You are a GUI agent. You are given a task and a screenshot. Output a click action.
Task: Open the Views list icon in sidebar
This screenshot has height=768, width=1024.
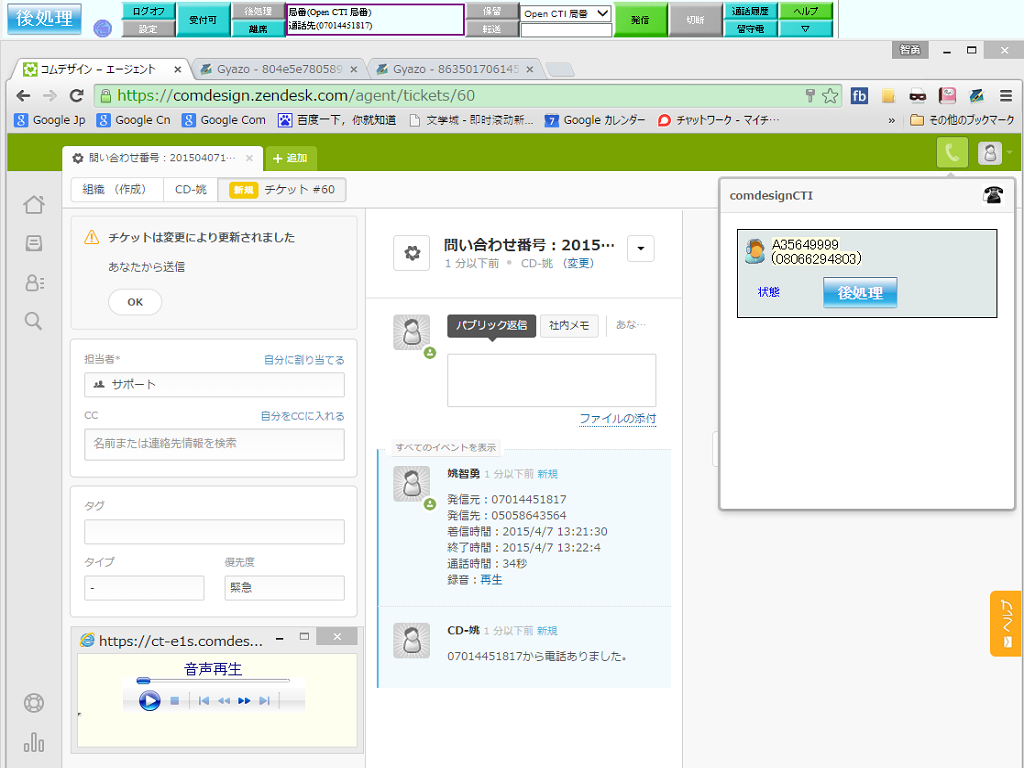coord(34,243)
